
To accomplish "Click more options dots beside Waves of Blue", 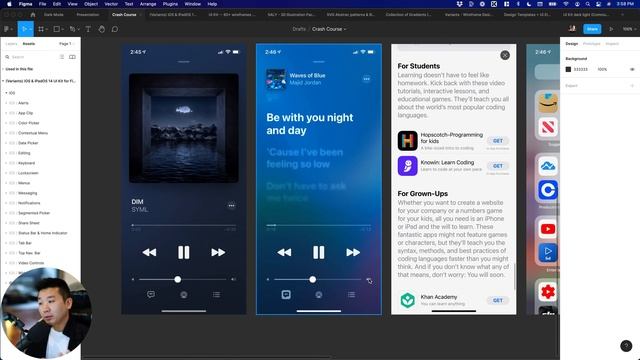I will [367, 79].
